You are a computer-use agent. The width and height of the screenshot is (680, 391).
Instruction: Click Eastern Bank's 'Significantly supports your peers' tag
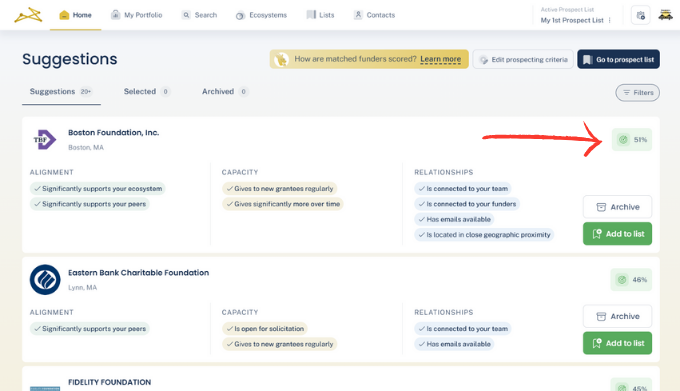pos(90,329)
